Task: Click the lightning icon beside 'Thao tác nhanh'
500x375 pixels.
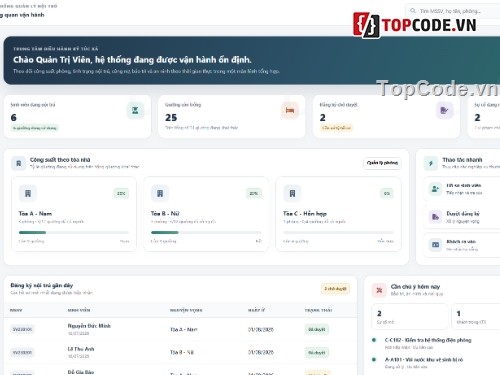Action: tap(431, 163)
